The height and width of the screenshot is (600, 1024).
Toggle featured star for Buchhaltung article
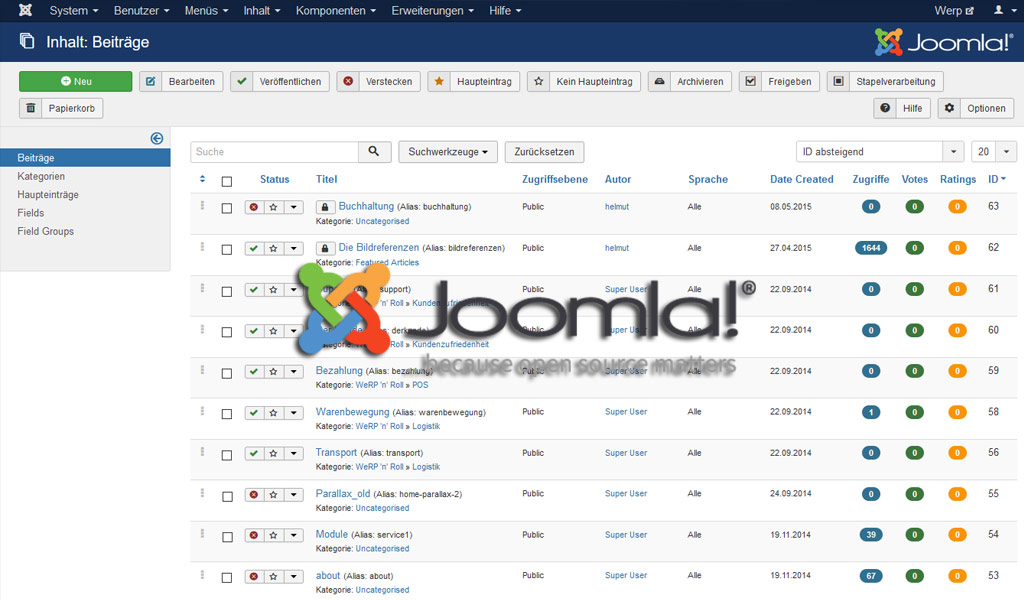(x=273, y=208)
